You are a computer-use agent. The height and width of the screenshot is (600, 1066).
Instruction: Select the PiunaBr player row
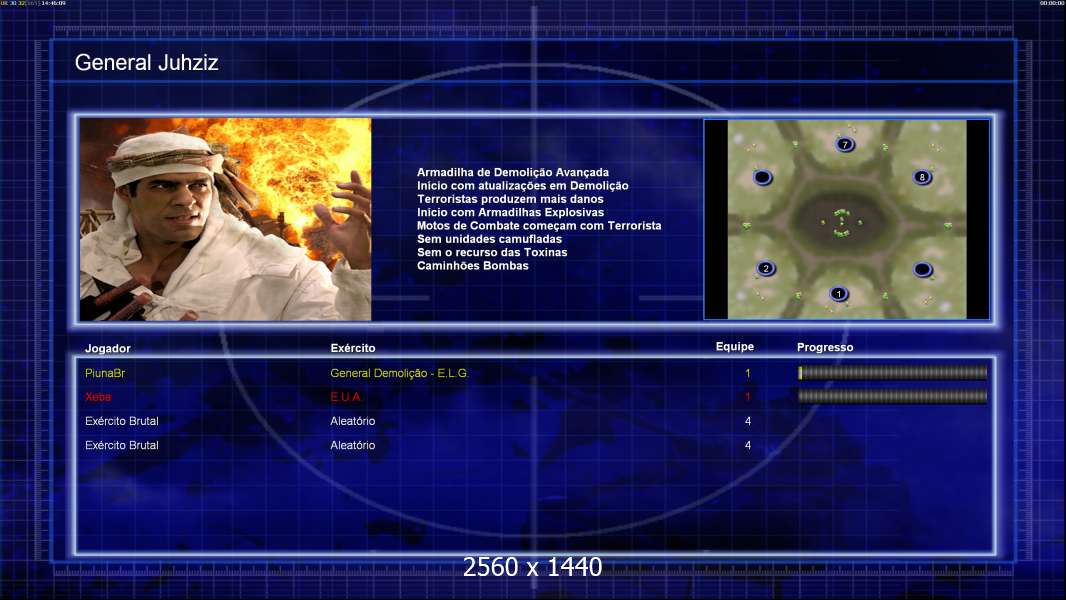[x=535, y=373]
